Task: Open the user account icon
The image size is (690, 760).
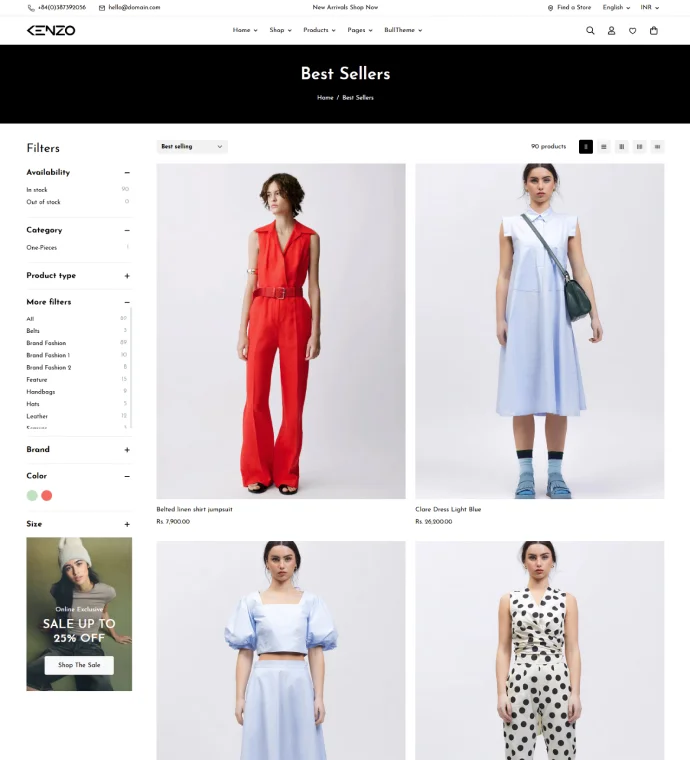Action: (611, 31)
